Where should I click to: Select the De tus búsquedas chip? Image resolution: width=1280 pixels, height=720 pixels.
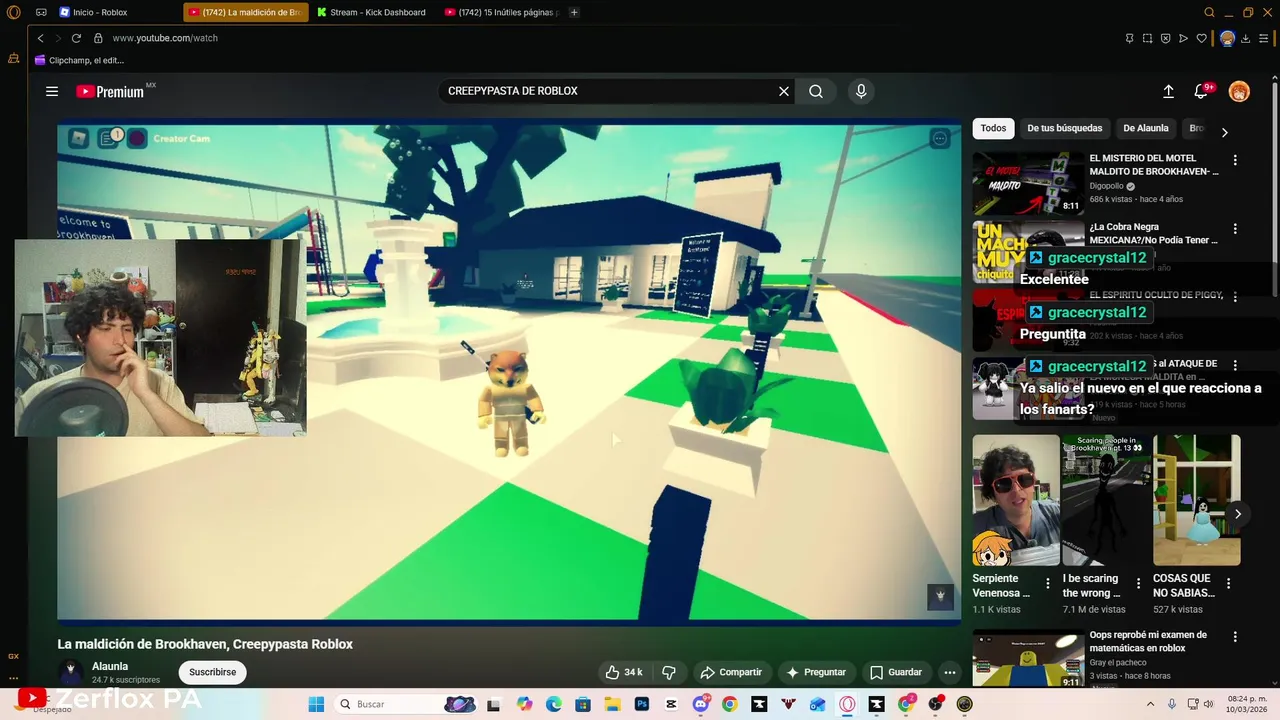pyautogui.click(x=1064, y=128)
